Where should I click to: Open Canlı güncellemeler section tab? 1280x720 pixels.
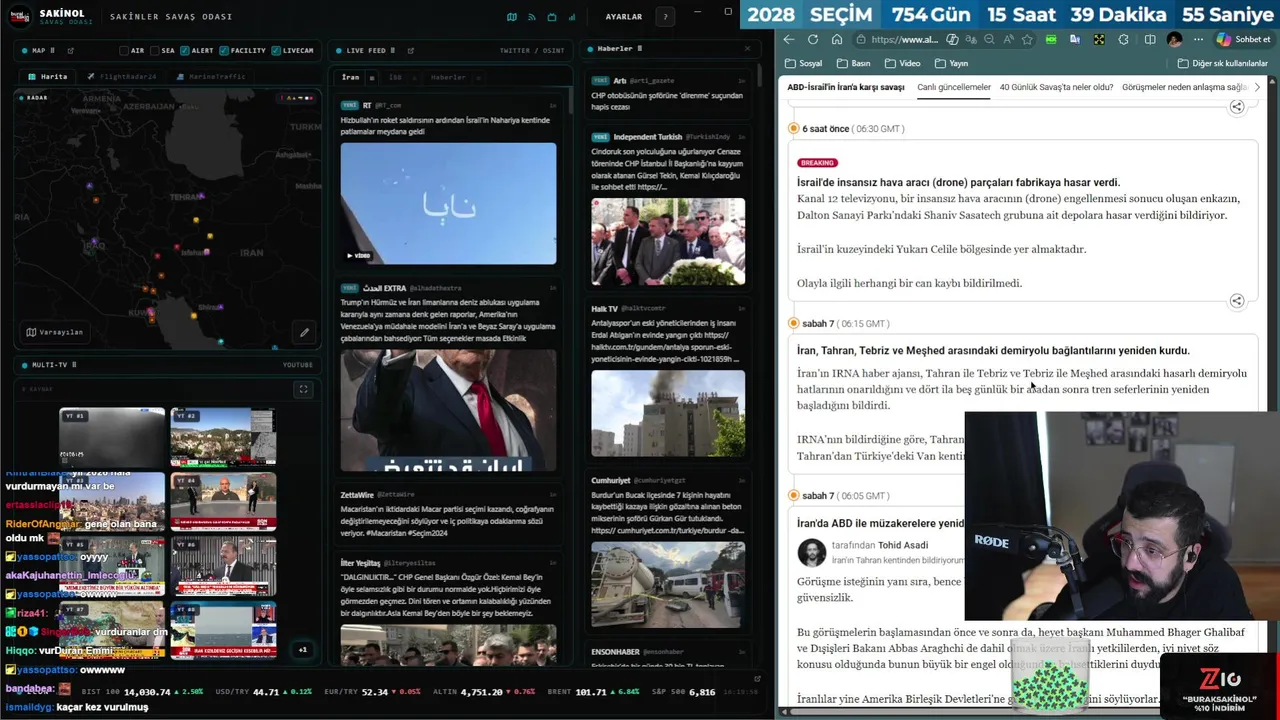click(x=954, y=87)
